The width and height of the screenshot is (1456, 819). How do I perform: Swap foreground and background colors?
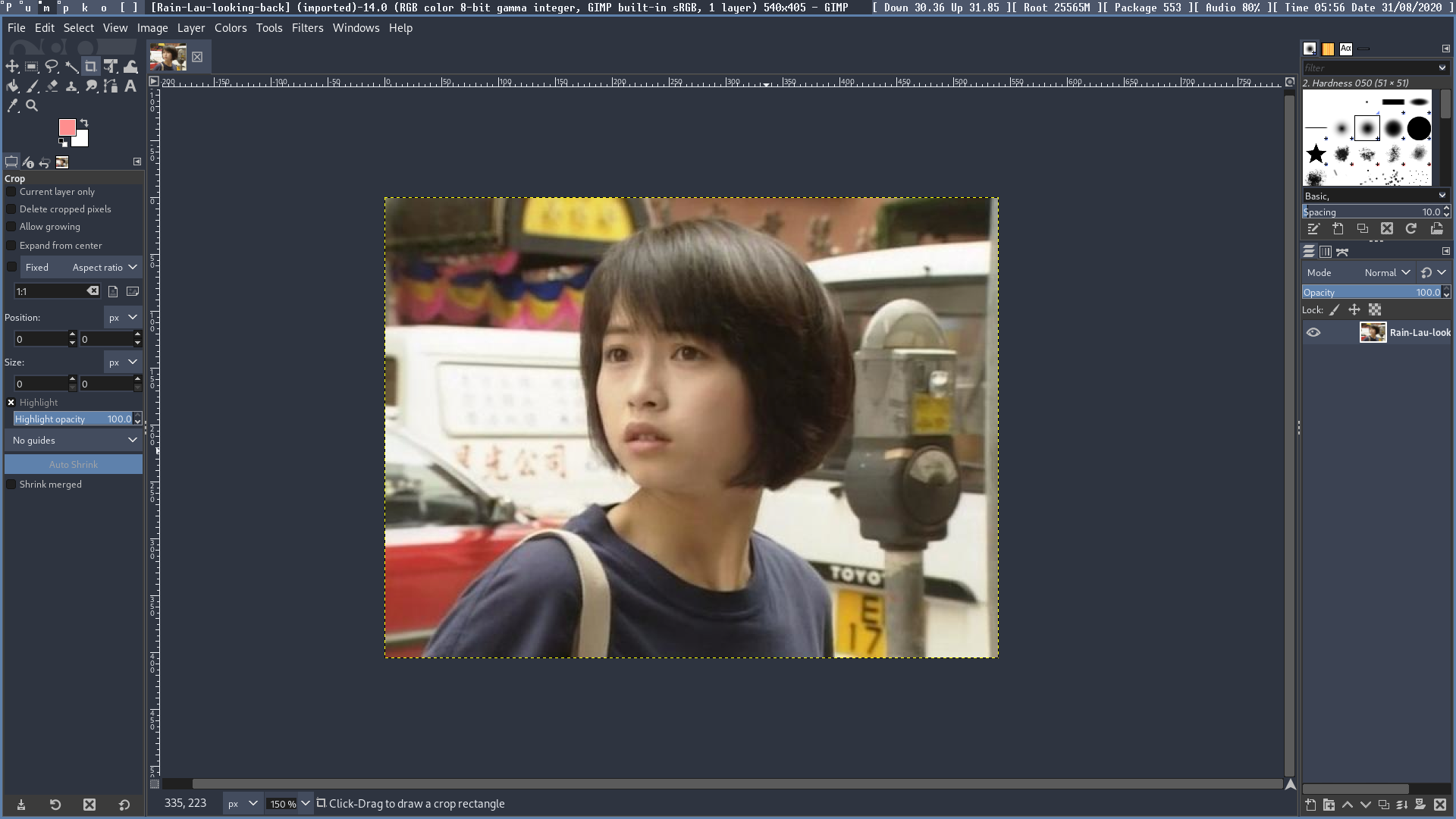(84, 123)
